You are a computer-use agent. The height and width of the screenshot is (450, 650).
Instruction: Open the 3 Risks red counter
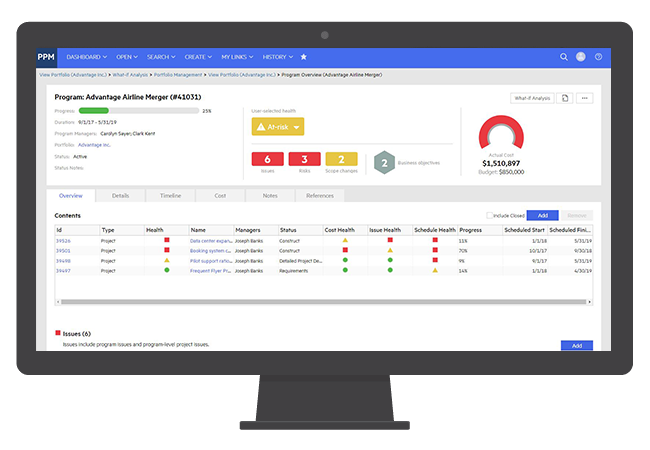click(x=304, y=159)
